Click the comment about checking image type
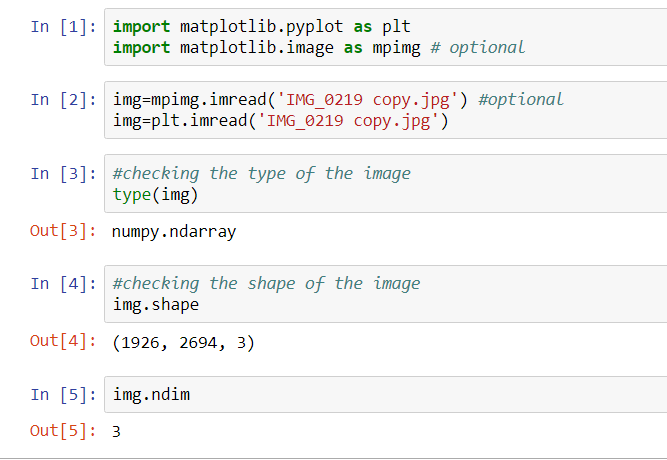 pyautogui.click(x=262, y=174)
